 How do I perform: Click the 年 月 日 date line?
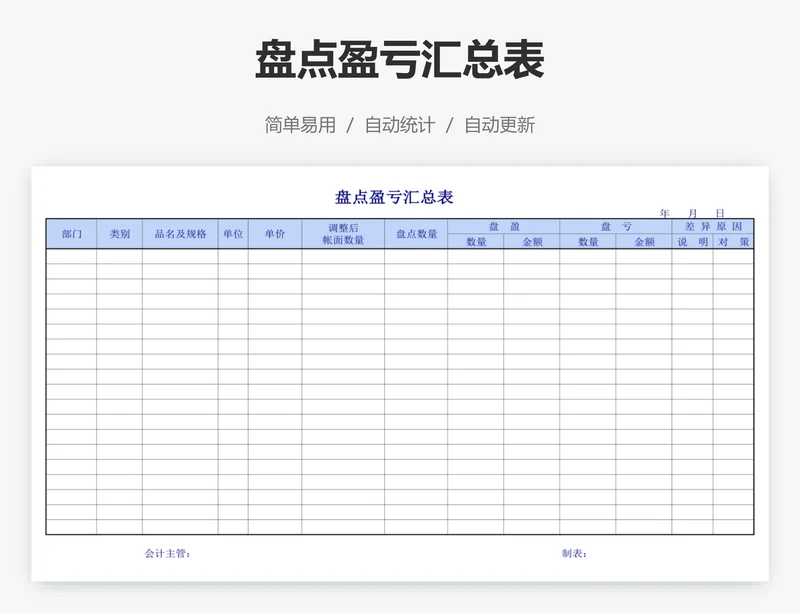(692, 213)
